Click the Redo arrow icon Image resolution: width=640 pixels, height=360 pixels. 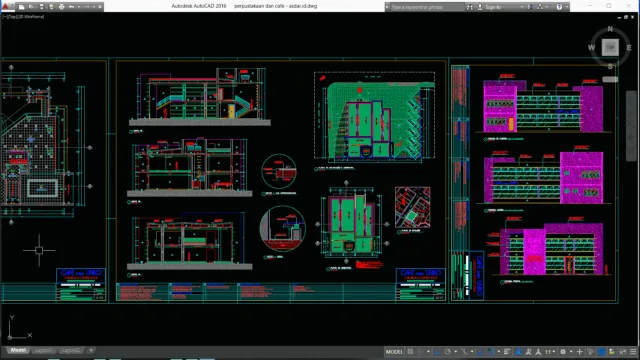click(x=87, y=7)
